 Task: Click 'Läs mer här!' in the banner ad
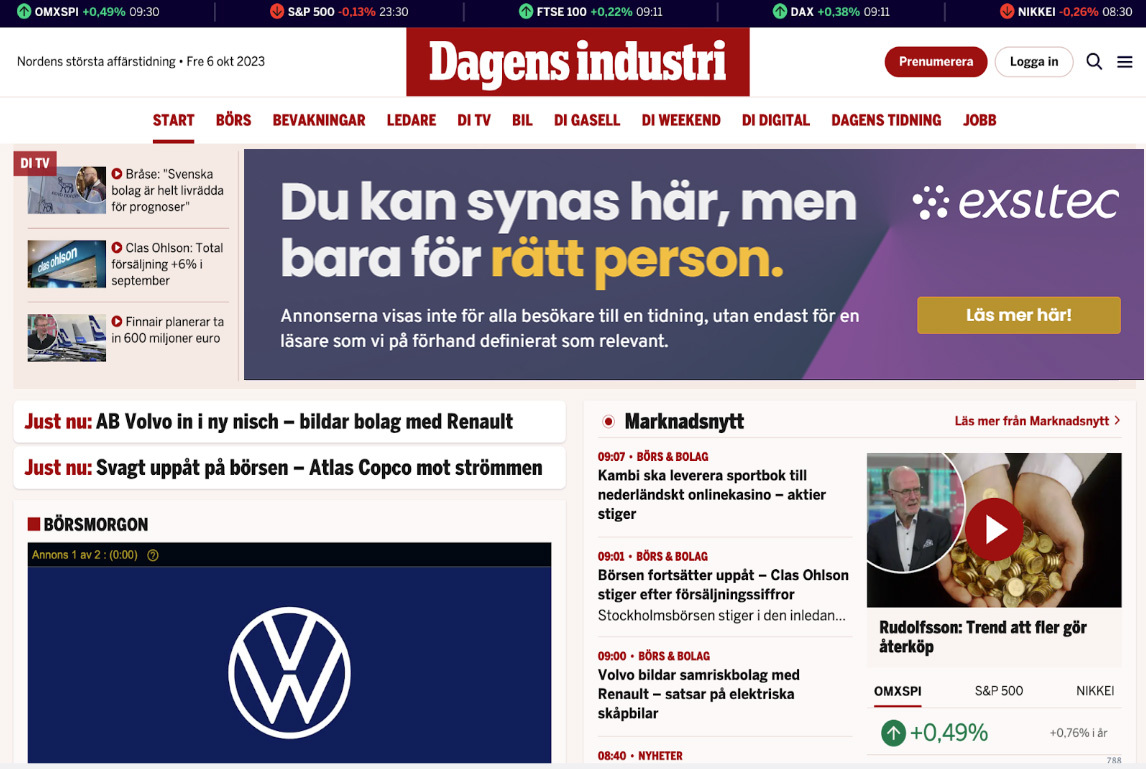click(1018, 315)
